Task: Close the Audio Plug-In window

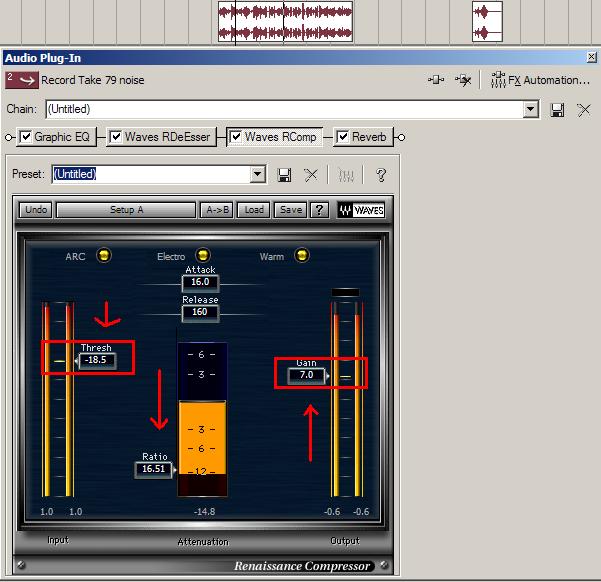Action: [x=591, y=57]
